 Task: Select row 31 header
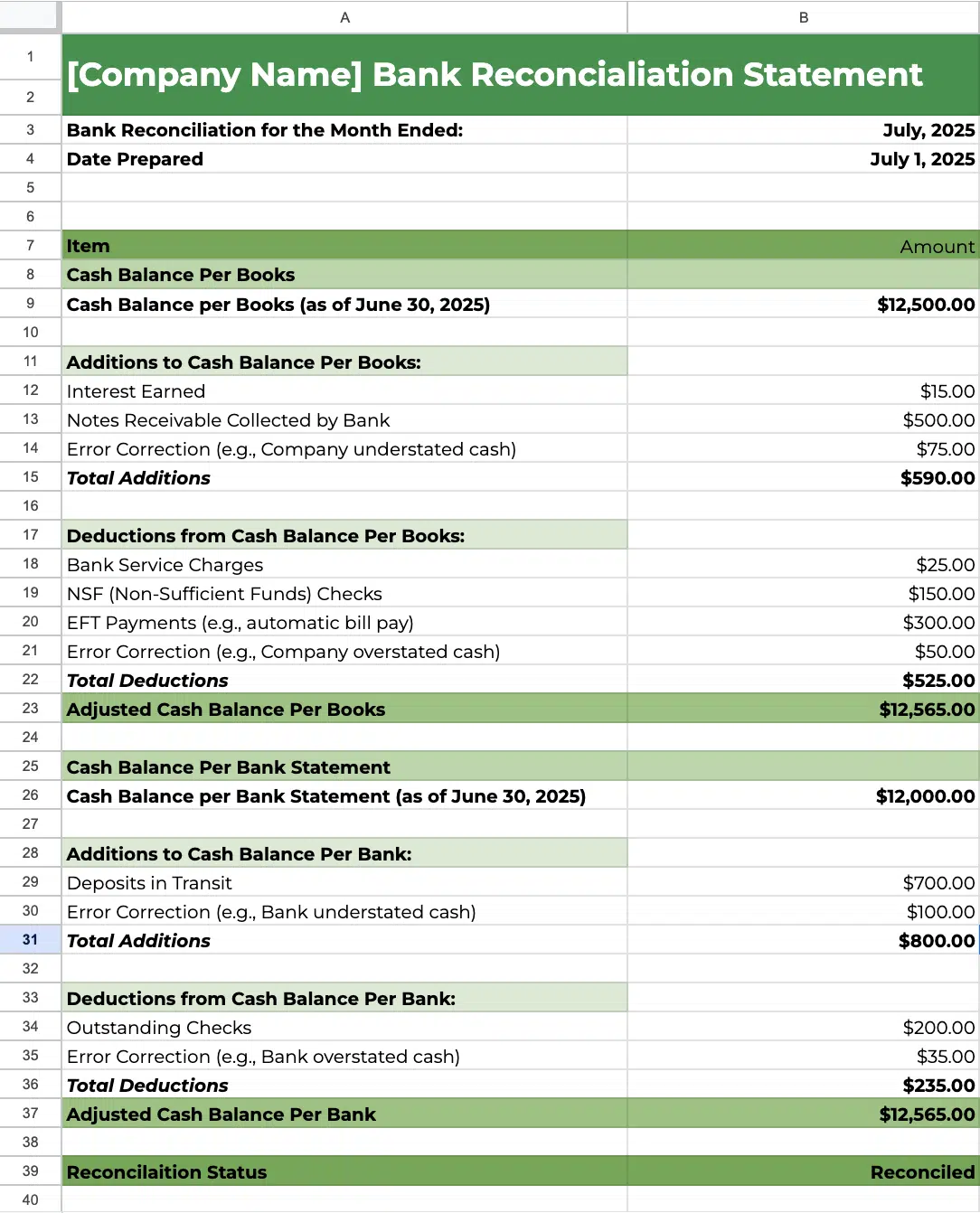click(31, 939)
